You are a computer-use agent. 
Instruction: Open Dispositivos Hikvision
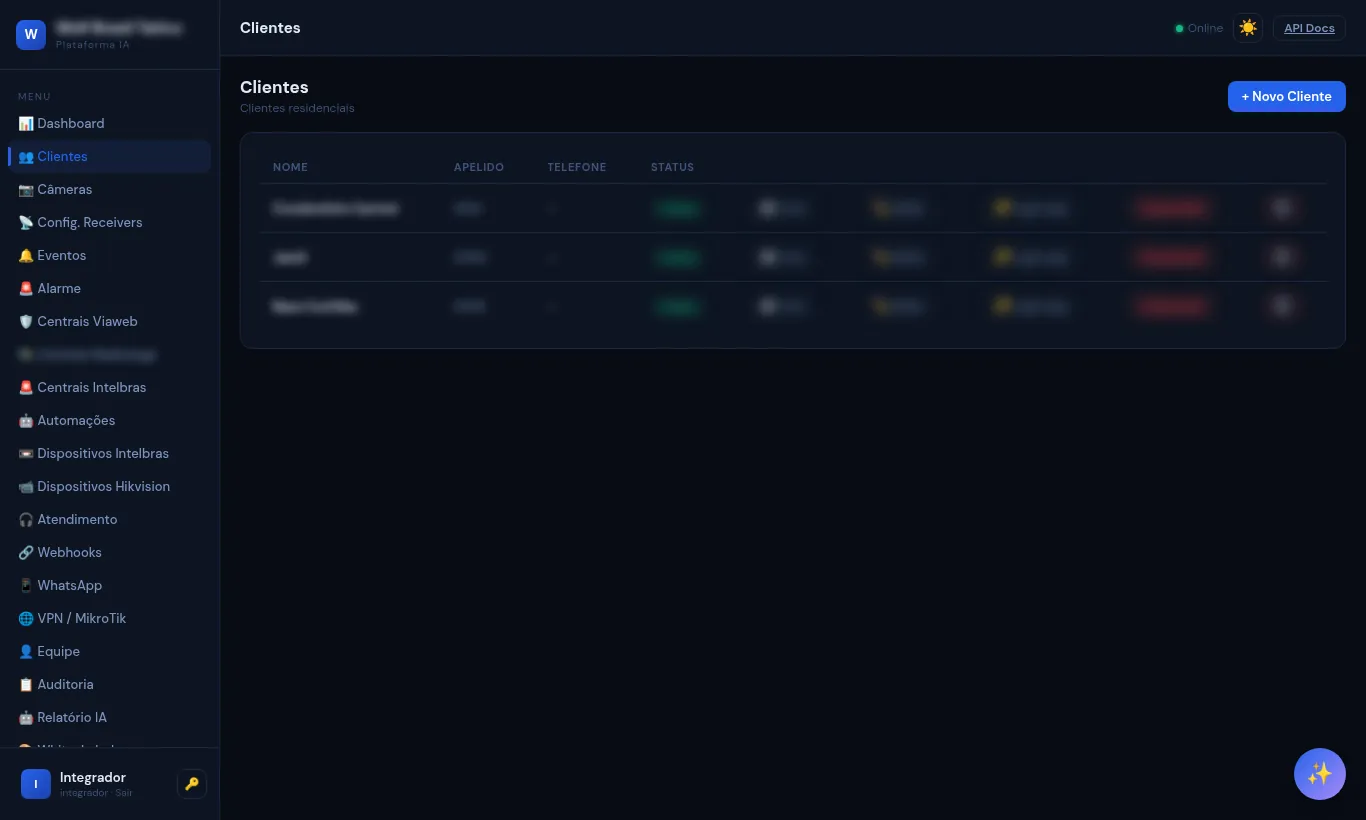pos(110,486)
